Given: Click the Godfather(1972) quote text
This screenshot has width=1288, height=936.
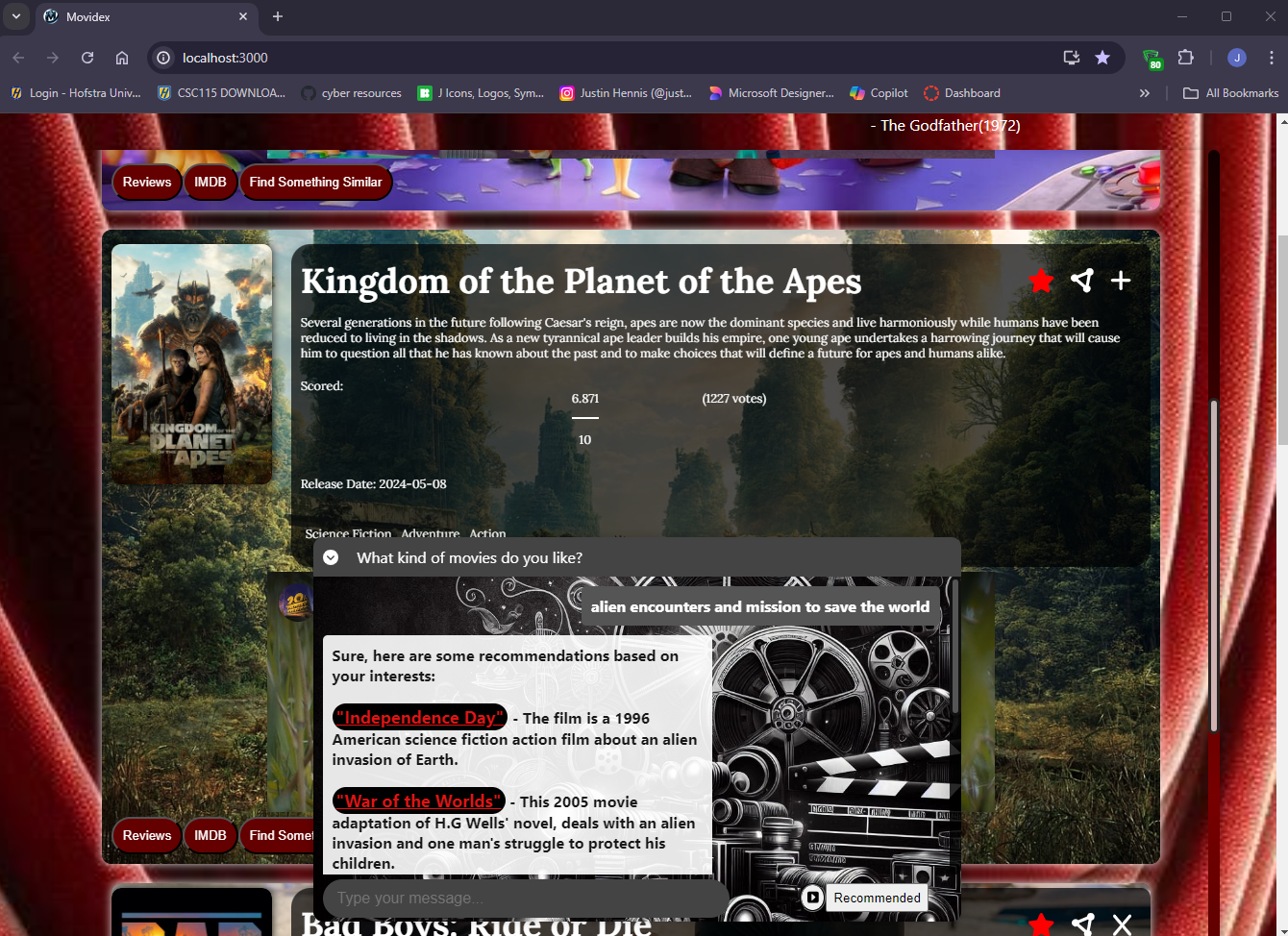Looking at the screenshot, I should pyautogui.click(x=946, y=125).
